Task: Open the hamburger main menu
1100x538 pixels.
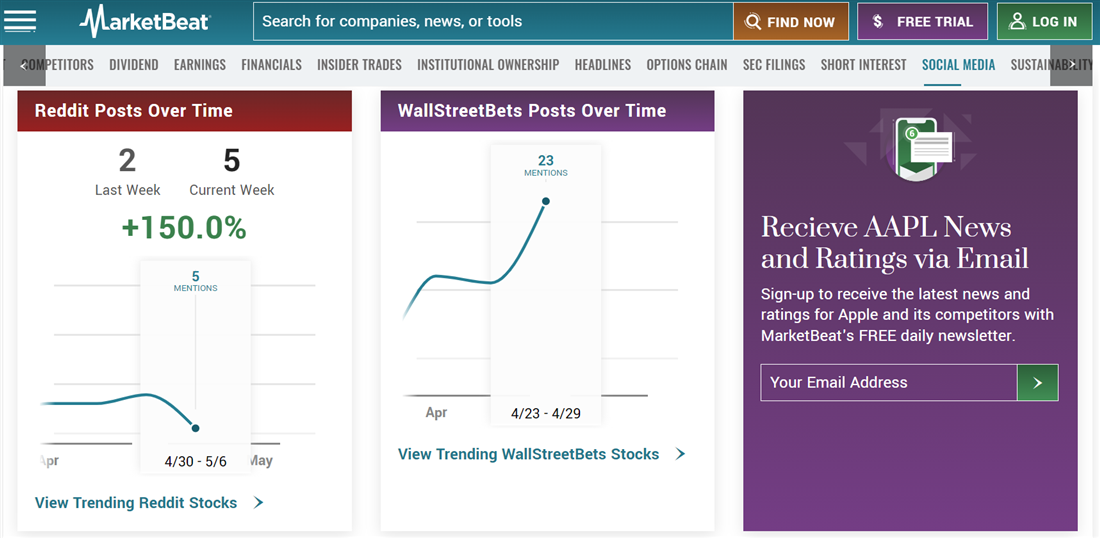Action: (20, 21)
